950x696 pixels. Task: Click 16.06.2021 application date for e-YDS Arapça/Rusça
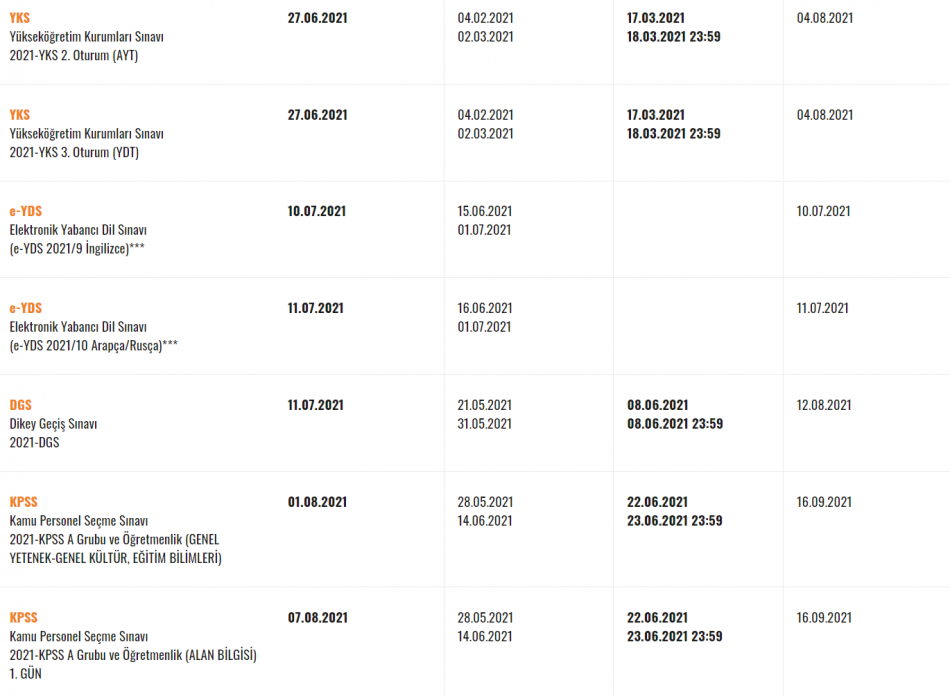484,308
